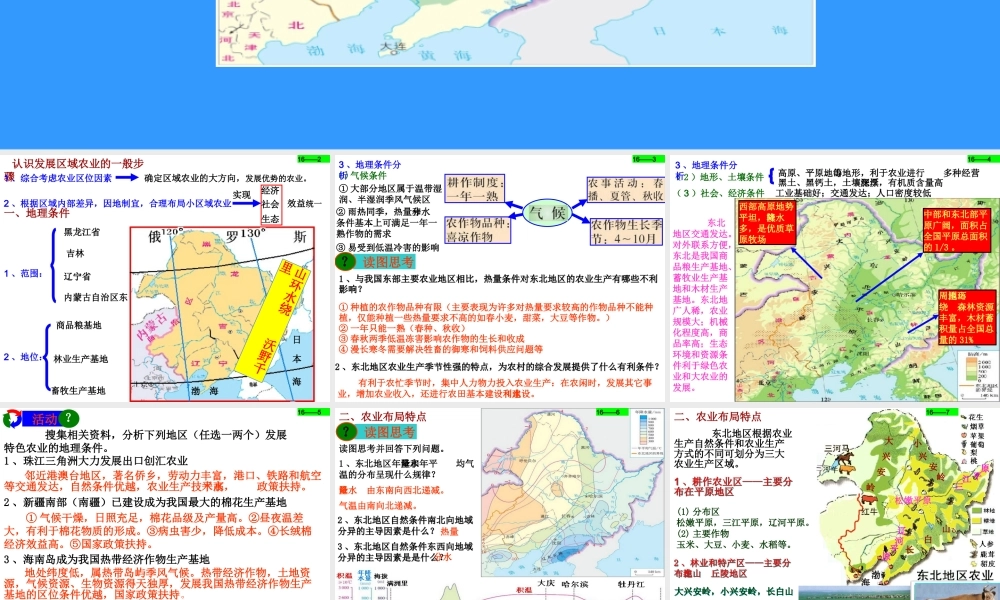
Task: Click the text 吉林 in the 范围 list
Action: [75, 253]
